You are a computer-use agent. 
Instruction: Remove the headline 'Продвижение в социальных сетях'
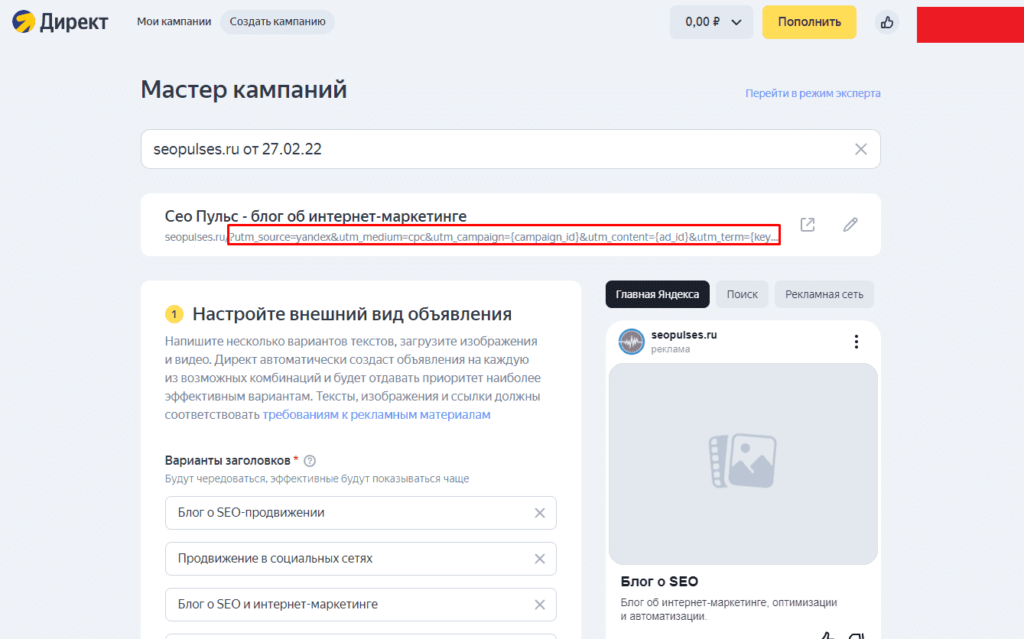coord(539,559)
